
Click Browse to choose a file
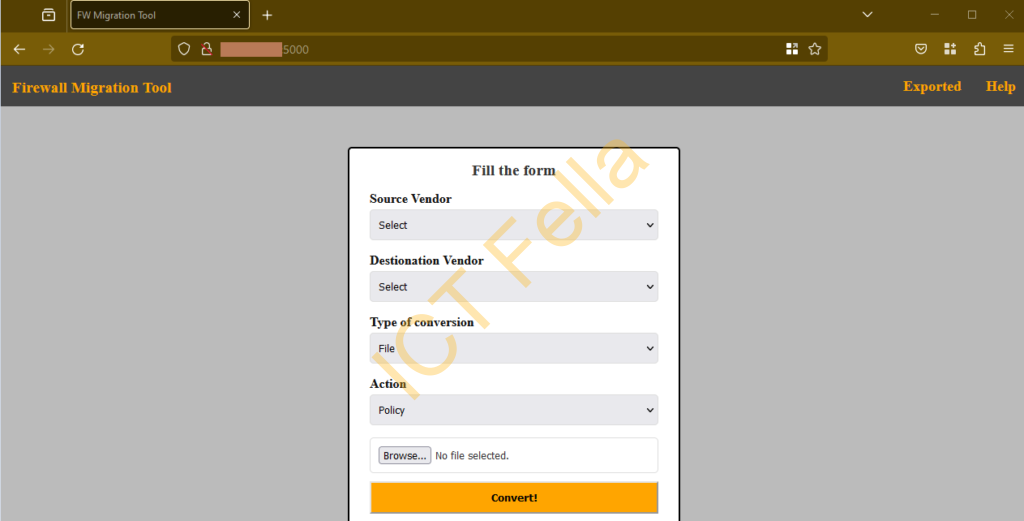click(x=404, y=456)
